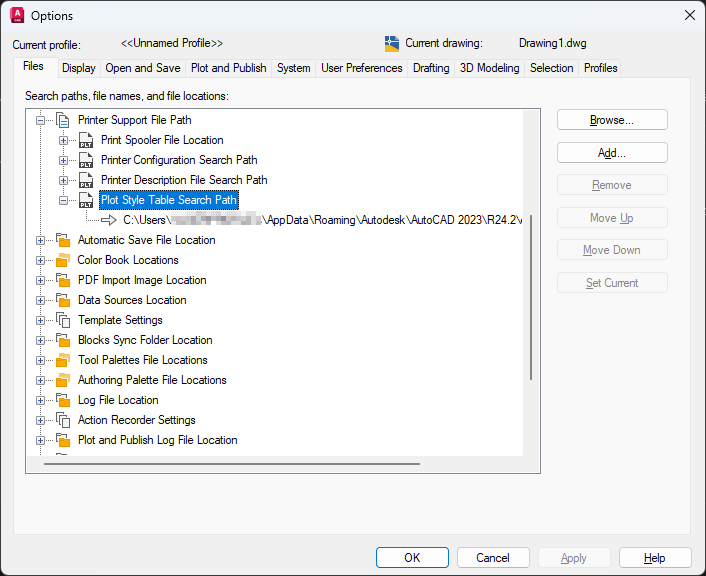Expand Plot and Publish Log File Location
The width and height of the screenshot is (706, 576).
tap(41, 440)
